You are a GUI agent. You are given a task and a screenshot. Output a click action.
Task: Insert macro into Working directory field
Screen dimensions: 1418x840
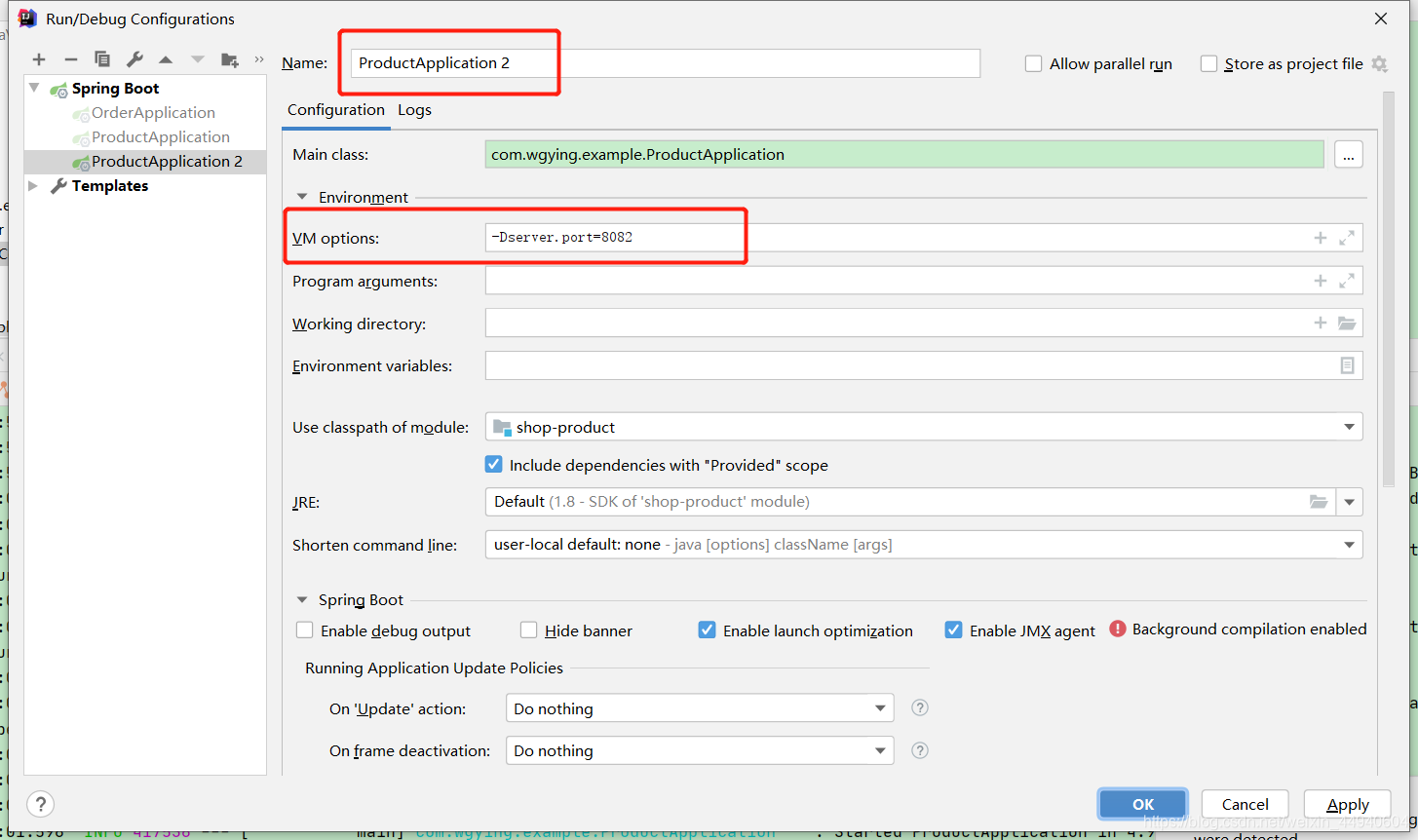[x=1321, y=323]
